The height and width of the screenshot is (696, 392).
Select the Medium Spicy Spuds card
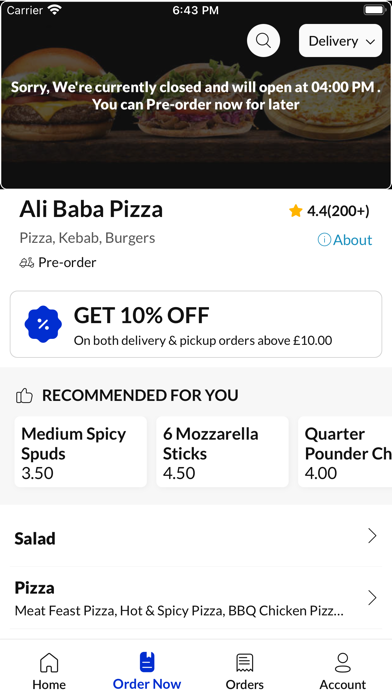click(81, 452)
